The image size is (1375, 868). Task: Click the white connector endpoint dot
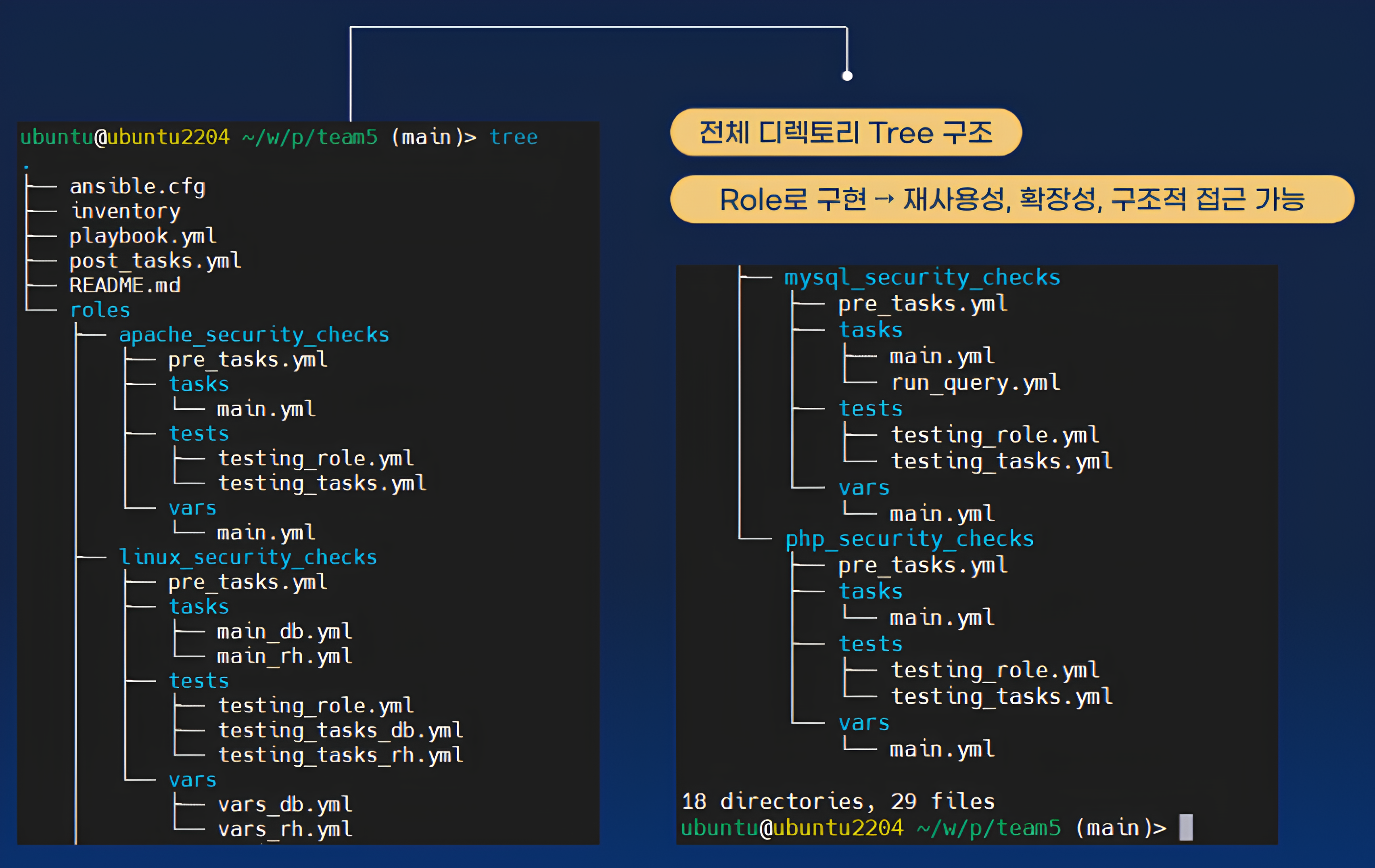[x=847, y=76]
